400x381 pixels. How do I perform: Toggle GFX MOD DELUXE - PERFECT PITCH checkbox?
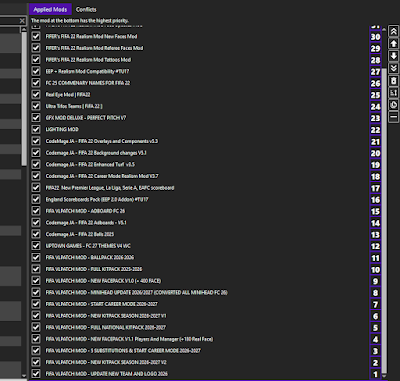tap(36, 118)
